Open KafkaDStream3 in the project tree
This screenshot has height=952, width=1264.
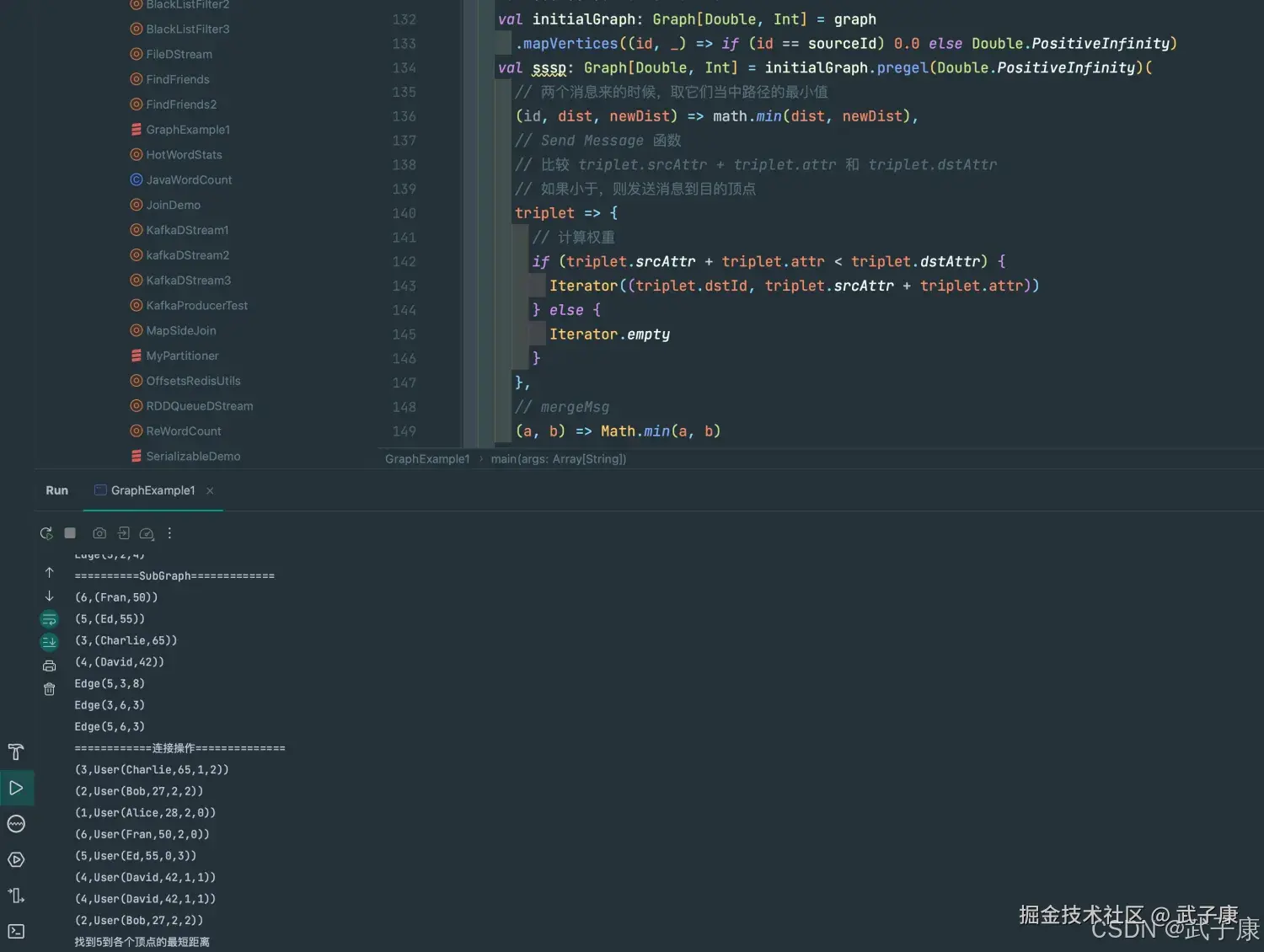[x=188, y=281]
